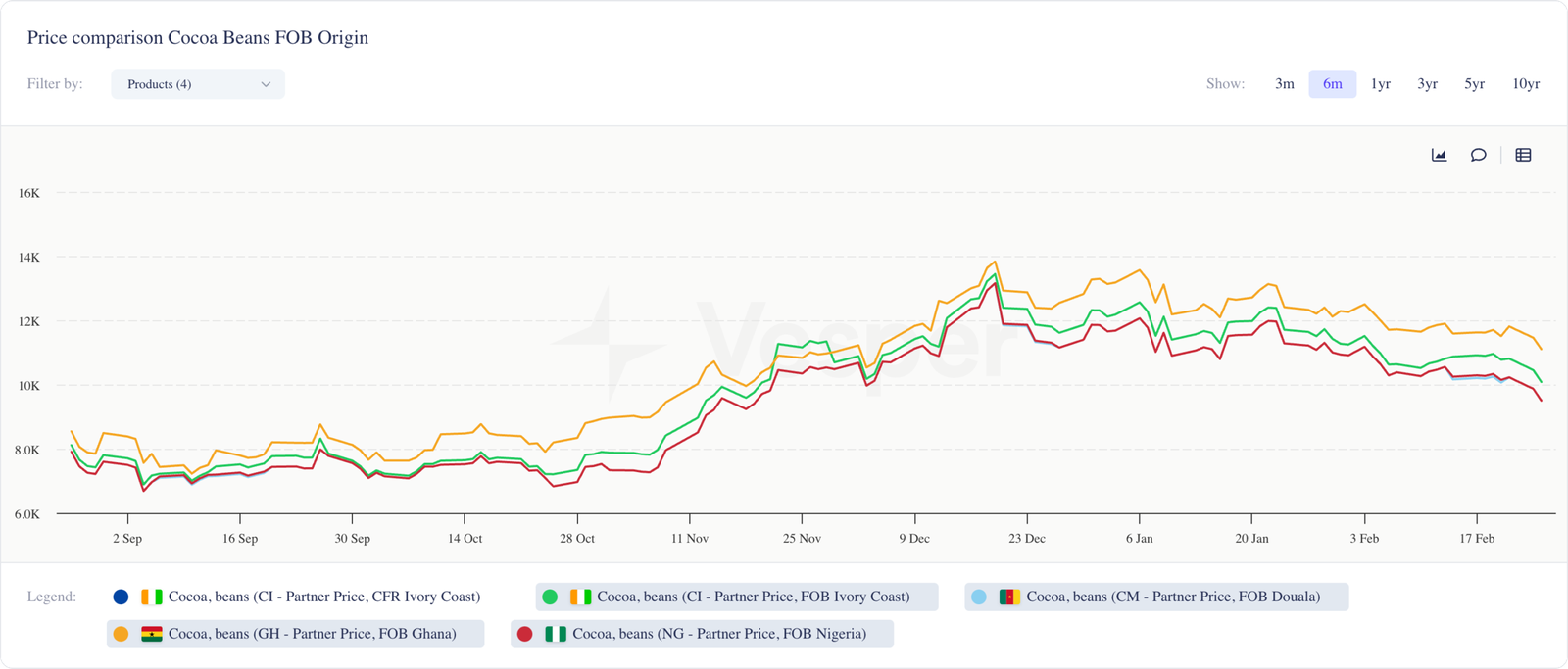Viewport: 1568px width, 669px height.
Task: Expand the Products dropdown chevron arrow
Action: pyautogui.click(x=266, y=84)
